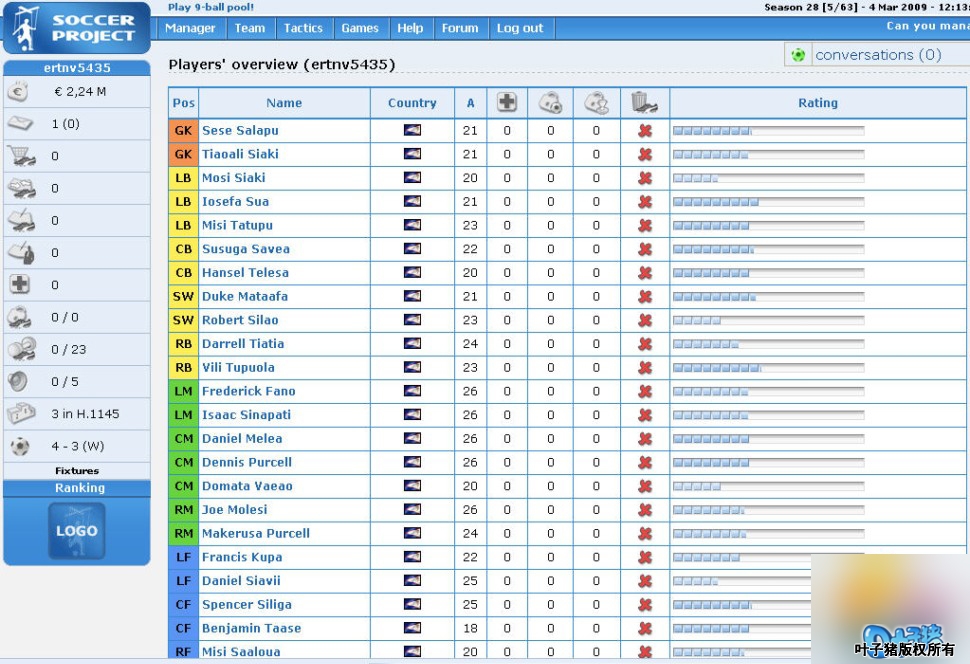Click the Play 9-ball pool link
970x664 pixels.
tap(211, 7)
